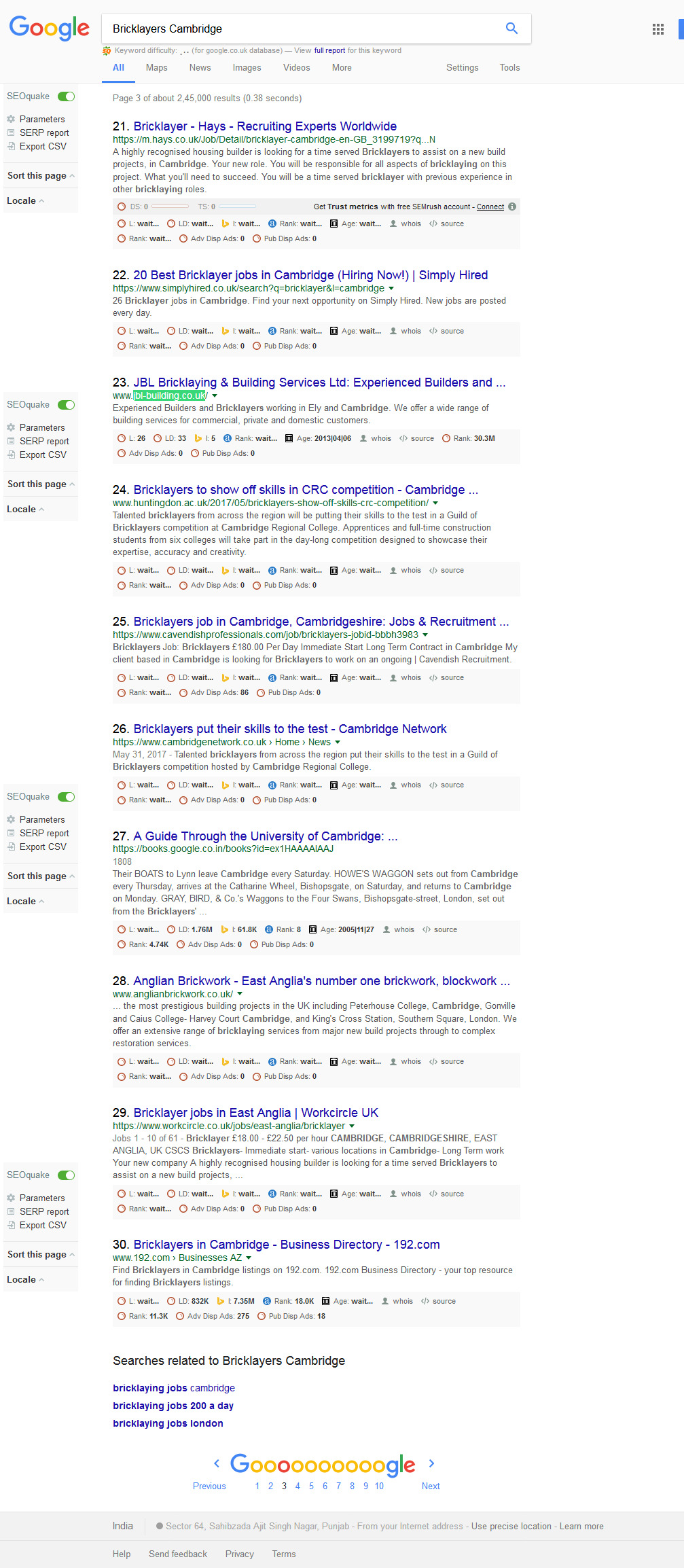Open dropdown arrow beside jbl-building.co.uk URL
Image resolution: width=684 pixels, height=1568 pixels.
pyautogui.click(x=215, y=395)
